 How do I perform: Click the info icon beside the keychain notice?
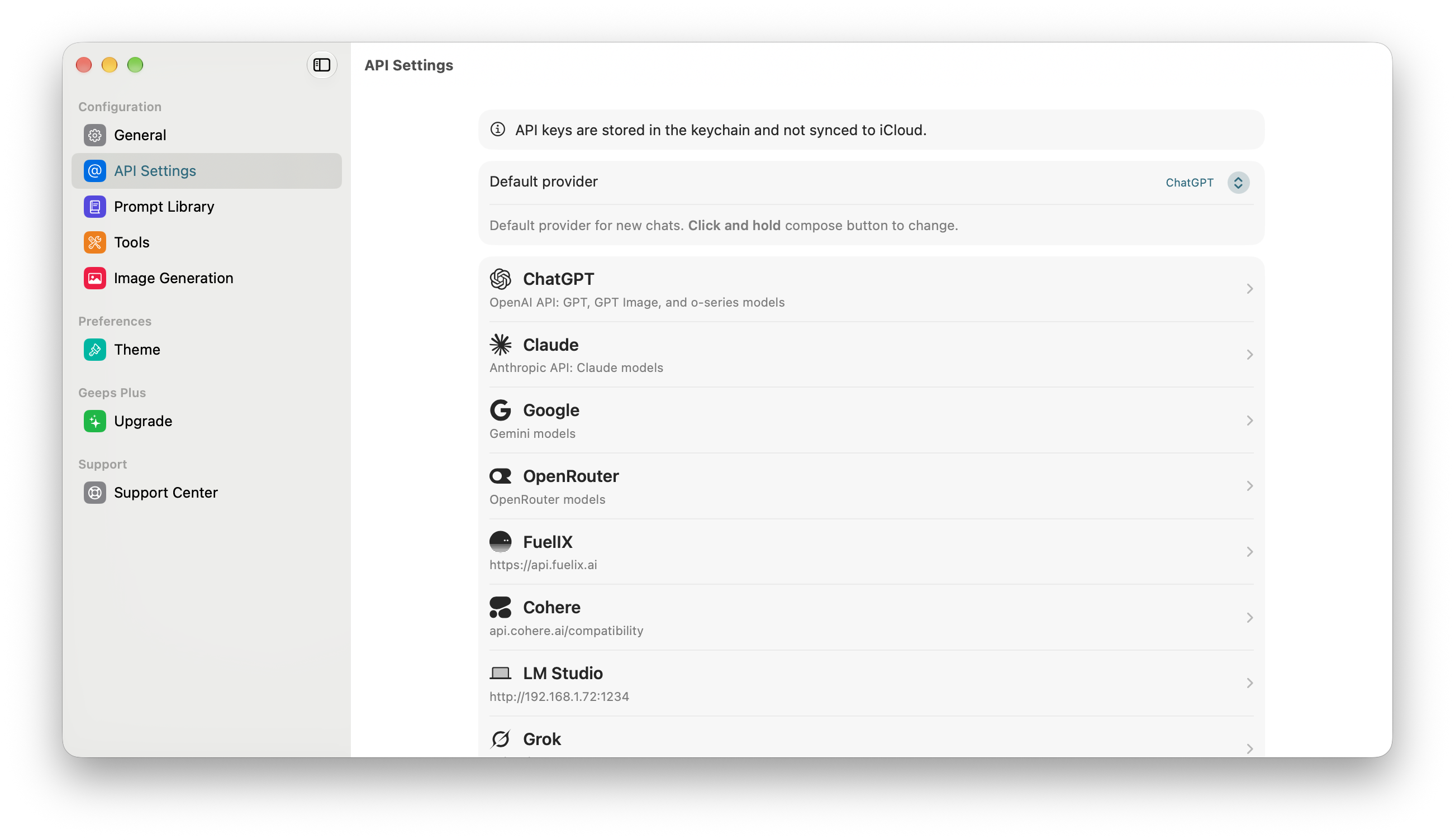[497, 129]
